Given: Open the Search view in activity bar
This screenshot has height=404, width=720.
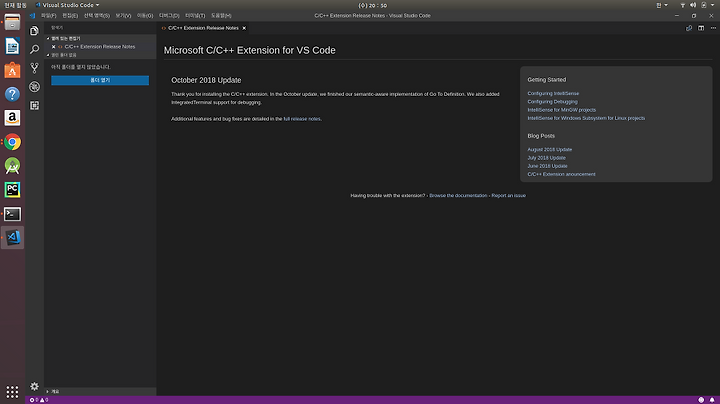Looking at the screenshot, I should 34,49.
